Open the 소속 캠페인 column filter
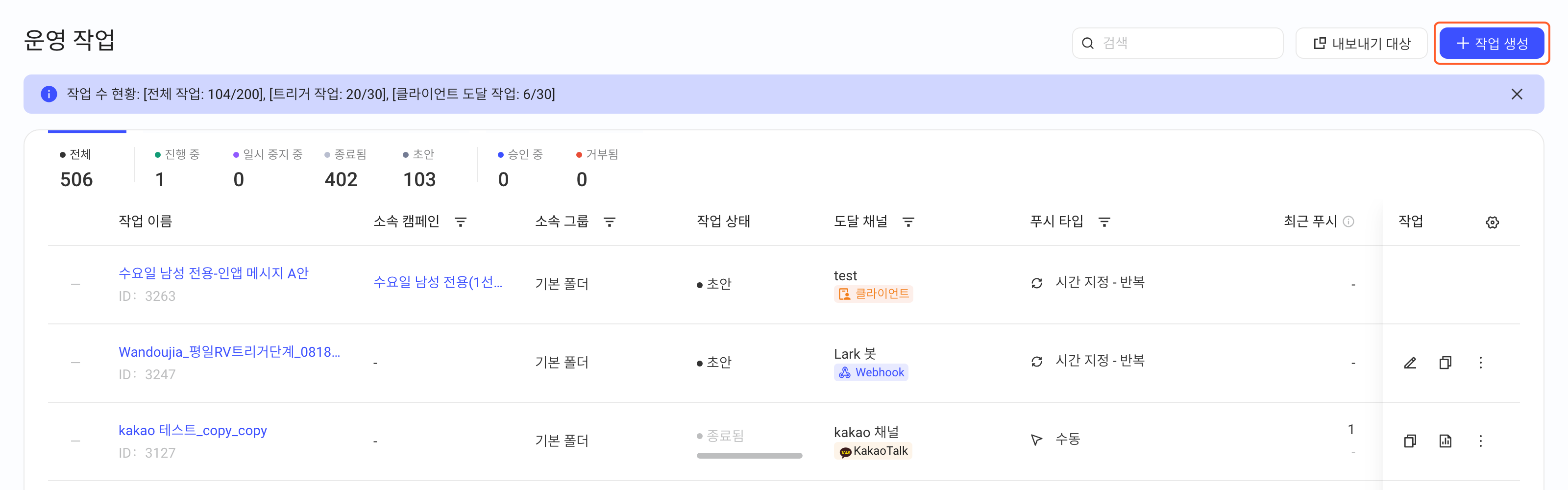This screenshot has height=490, width=1568. [461, 222]
